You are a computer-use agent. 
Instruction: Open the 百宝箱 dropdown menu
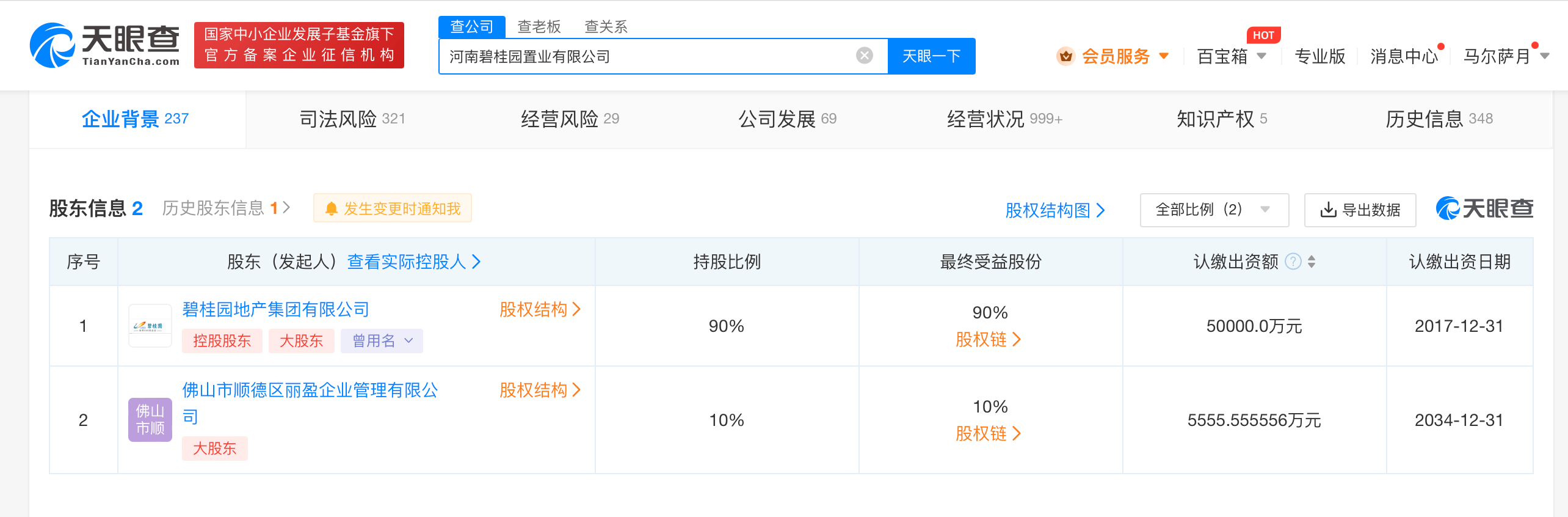point(1231,56)
